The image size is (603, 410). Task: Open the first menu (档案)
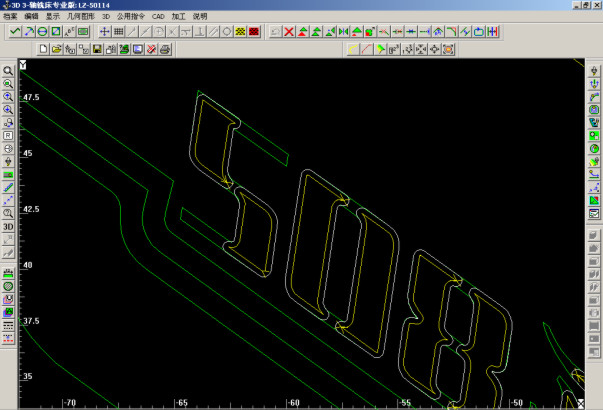(x=10, y=17)
